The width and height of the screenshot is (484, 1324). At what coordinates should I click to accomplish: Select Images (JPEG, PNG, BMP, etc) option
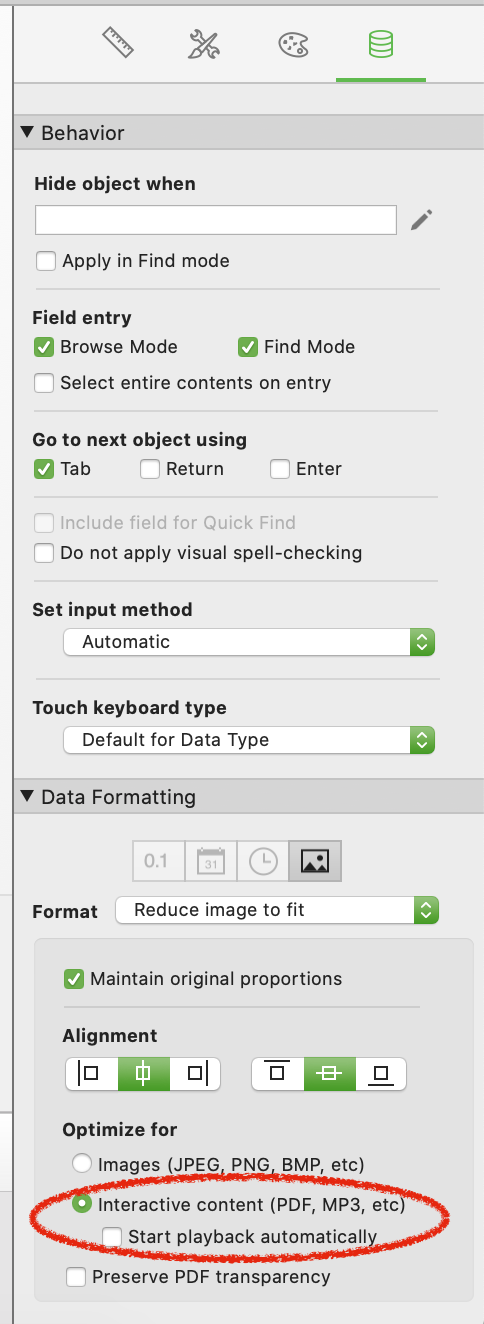[x=81, y=1164]
